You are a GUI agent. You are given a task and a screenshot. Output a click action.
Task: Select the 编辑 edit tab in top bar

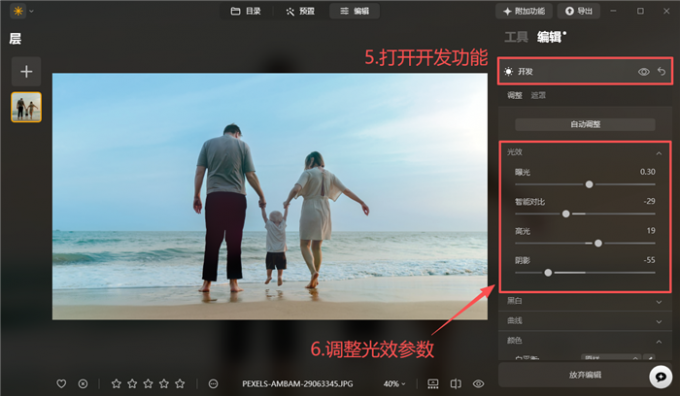(x=354, y=11)
